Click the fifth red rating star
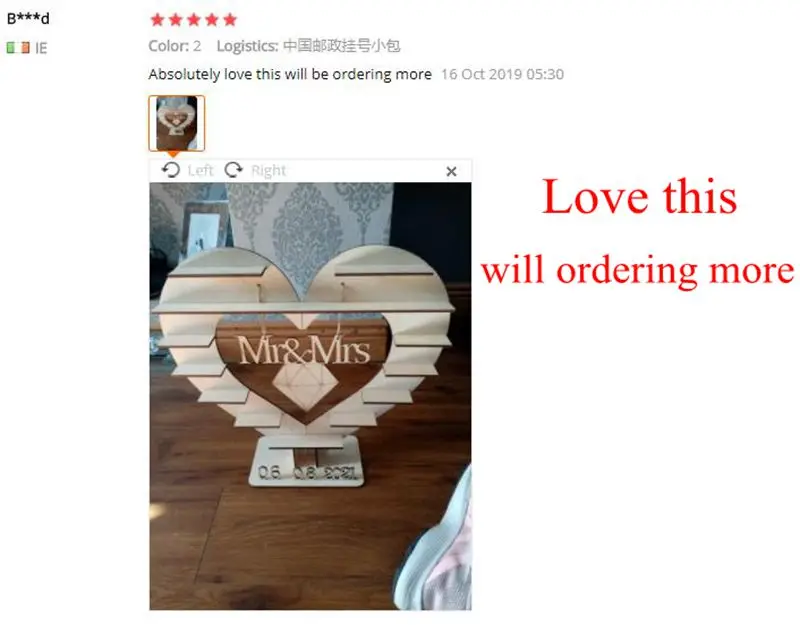This screenshot has height=625, width=800. pyautogui.click(x=230, y=20)
